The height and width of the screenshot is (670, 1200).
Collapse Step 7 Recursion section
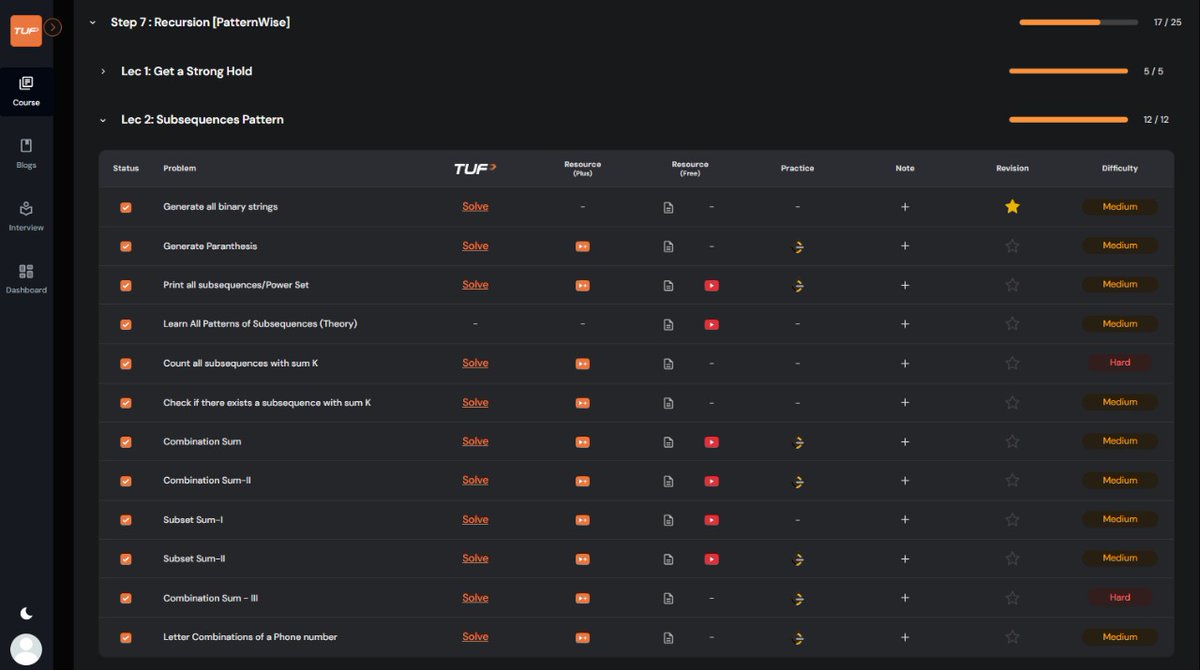[93, 22]
